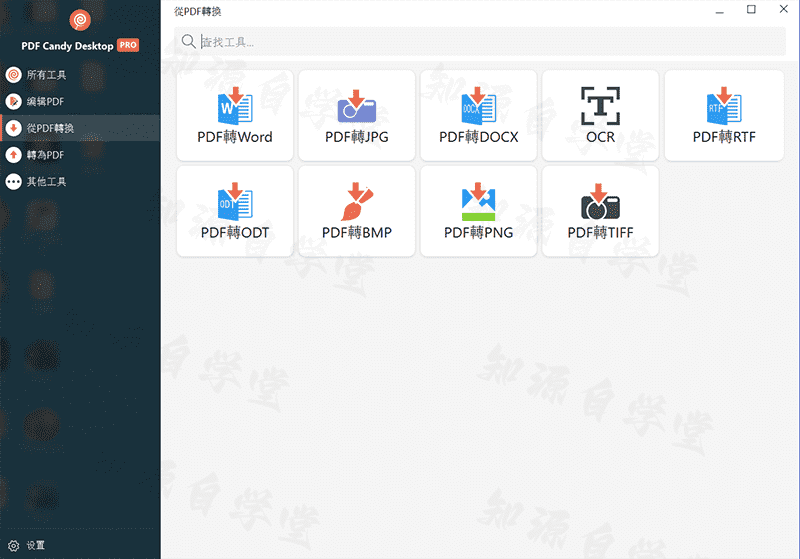The image size is (800, 559).
Task: Open the PDF轉TIFF converter
Action: point(601,211)
